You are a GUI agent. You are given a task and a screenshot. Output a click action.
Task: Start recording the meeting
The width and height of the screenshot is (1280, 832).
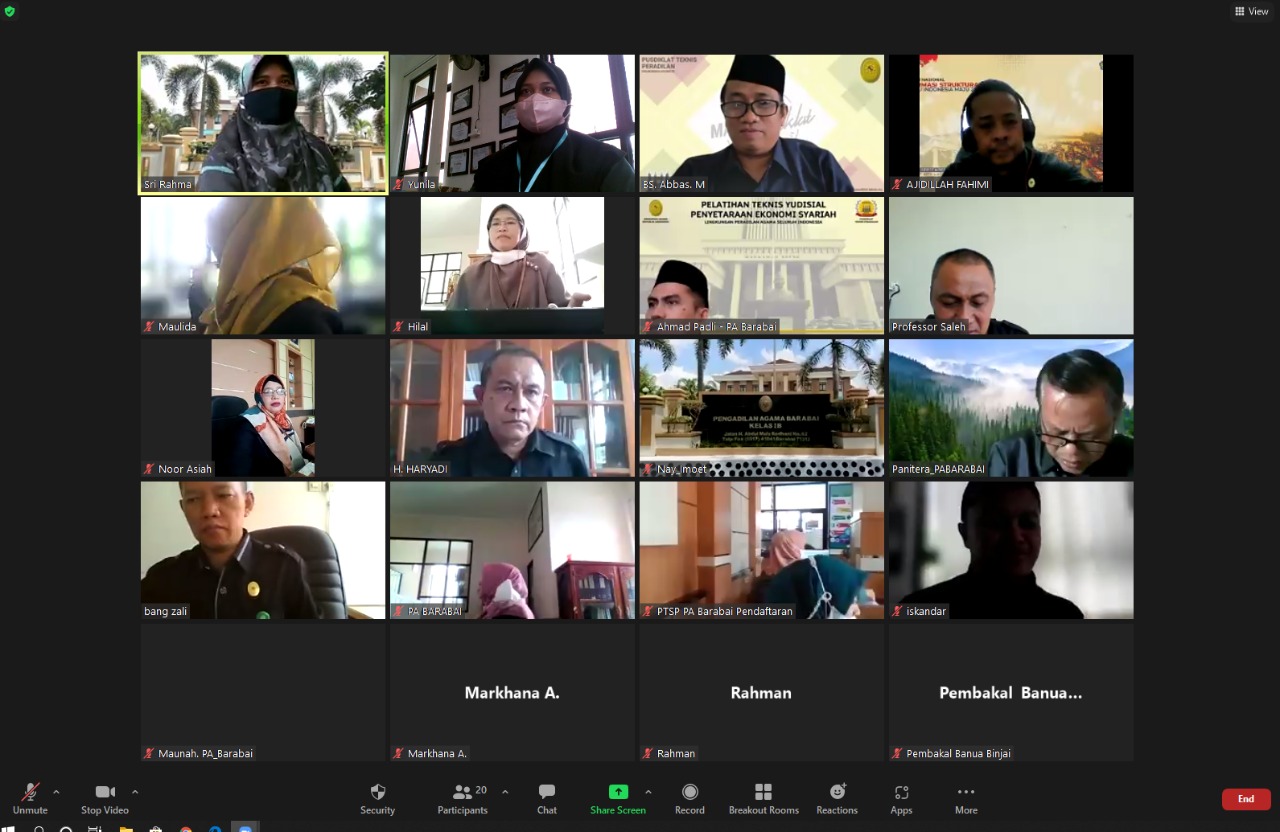click(689, 797)
